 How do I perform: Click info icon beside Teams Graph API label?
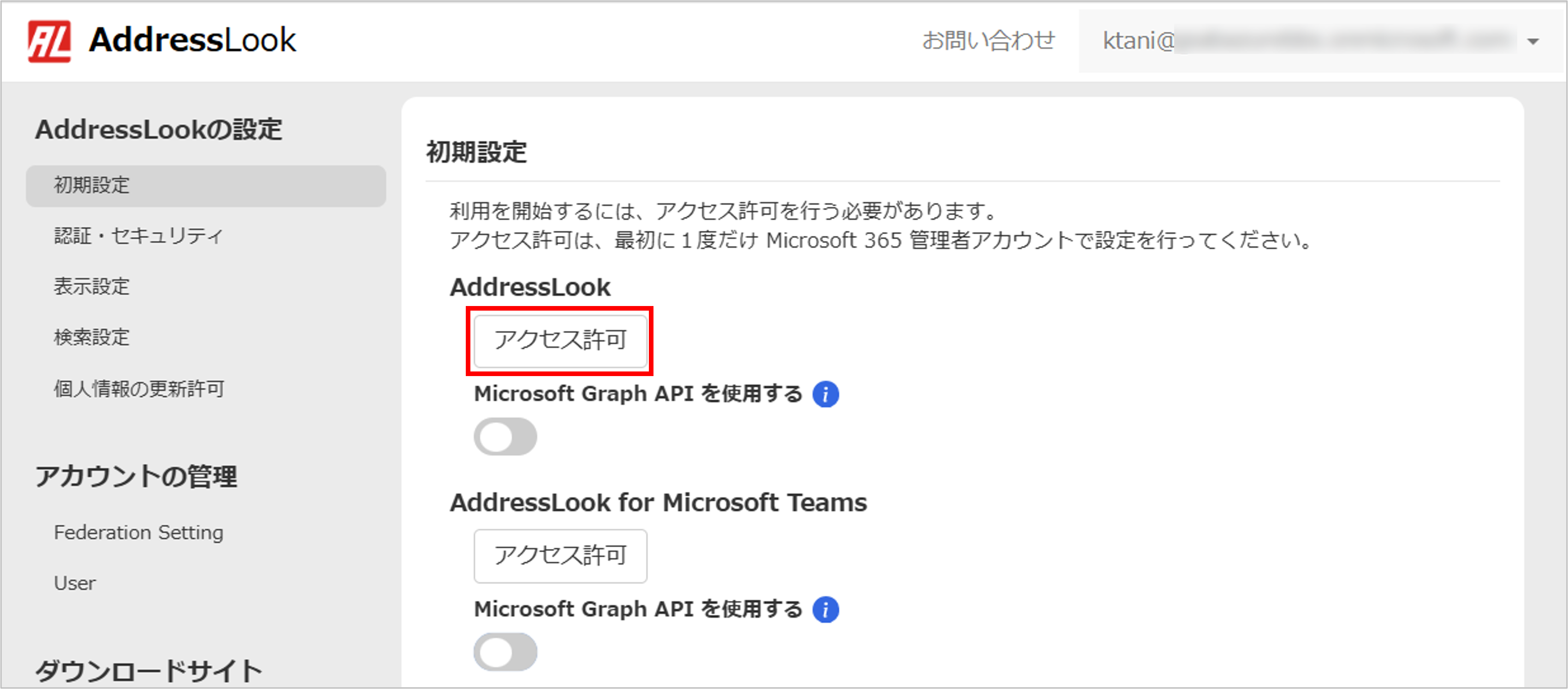[826, 609]
